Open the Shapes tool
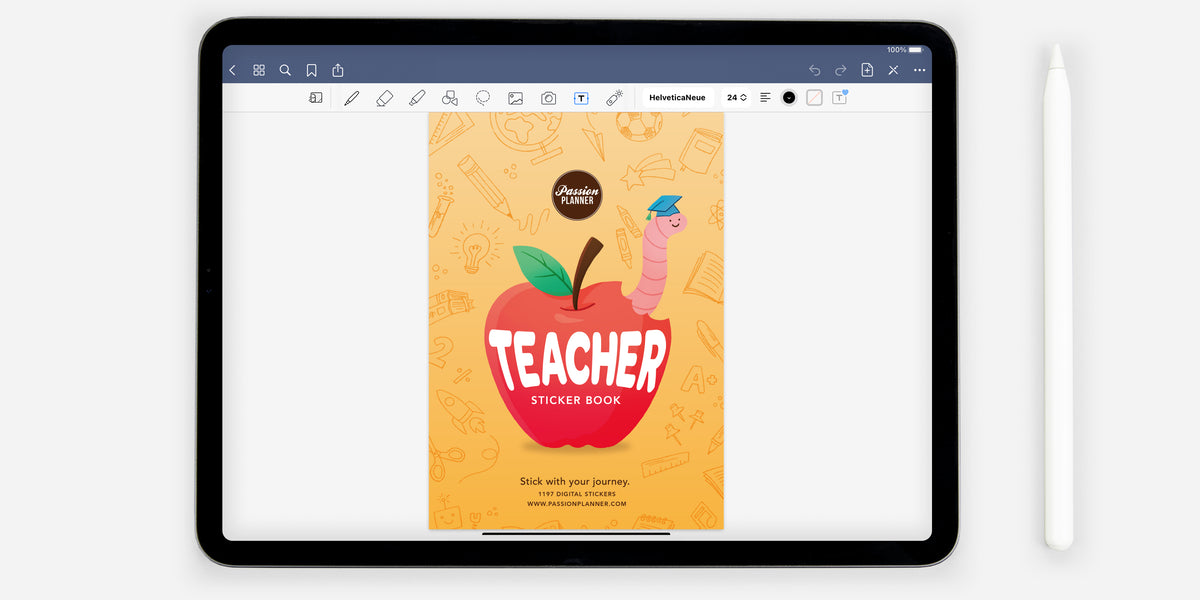 click(449, 97)
